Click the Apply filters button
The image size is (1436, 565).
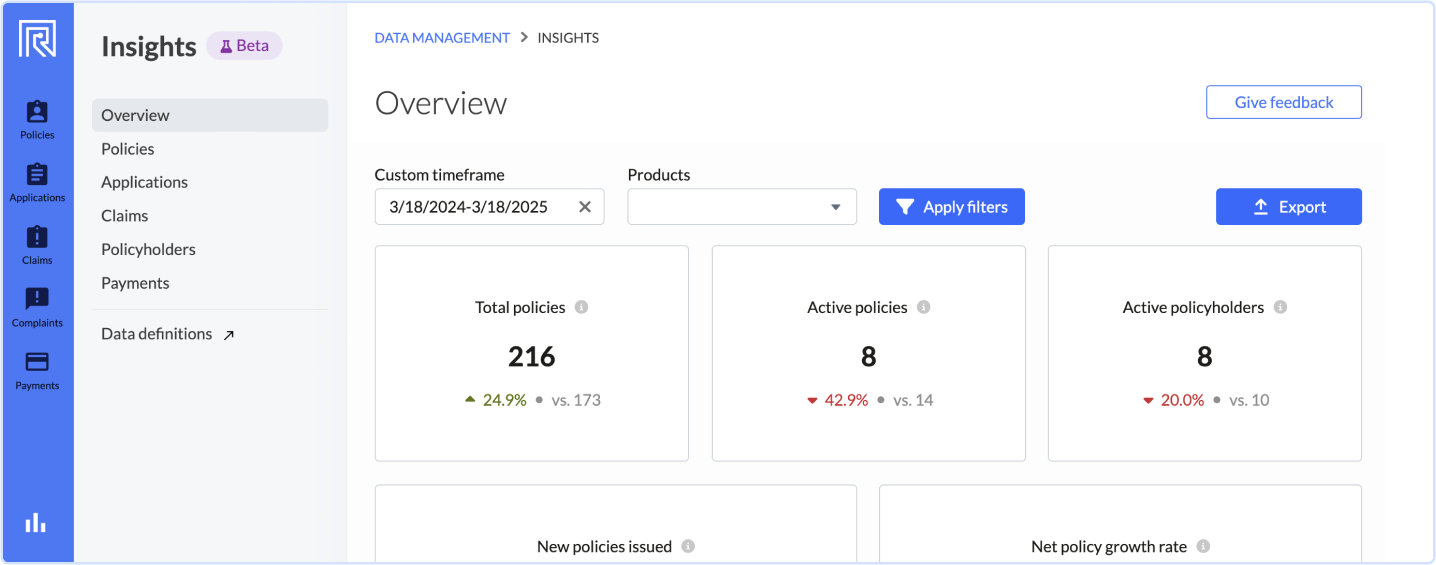tap(952, 207)
